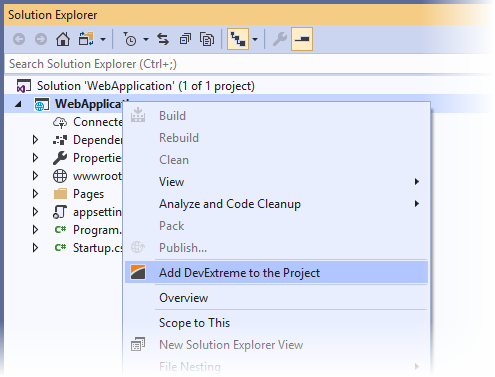Click the Forward navigation arrow in toolbar
Screen dimensions: 495x377
pyautogui.click(x=41, y=39)
